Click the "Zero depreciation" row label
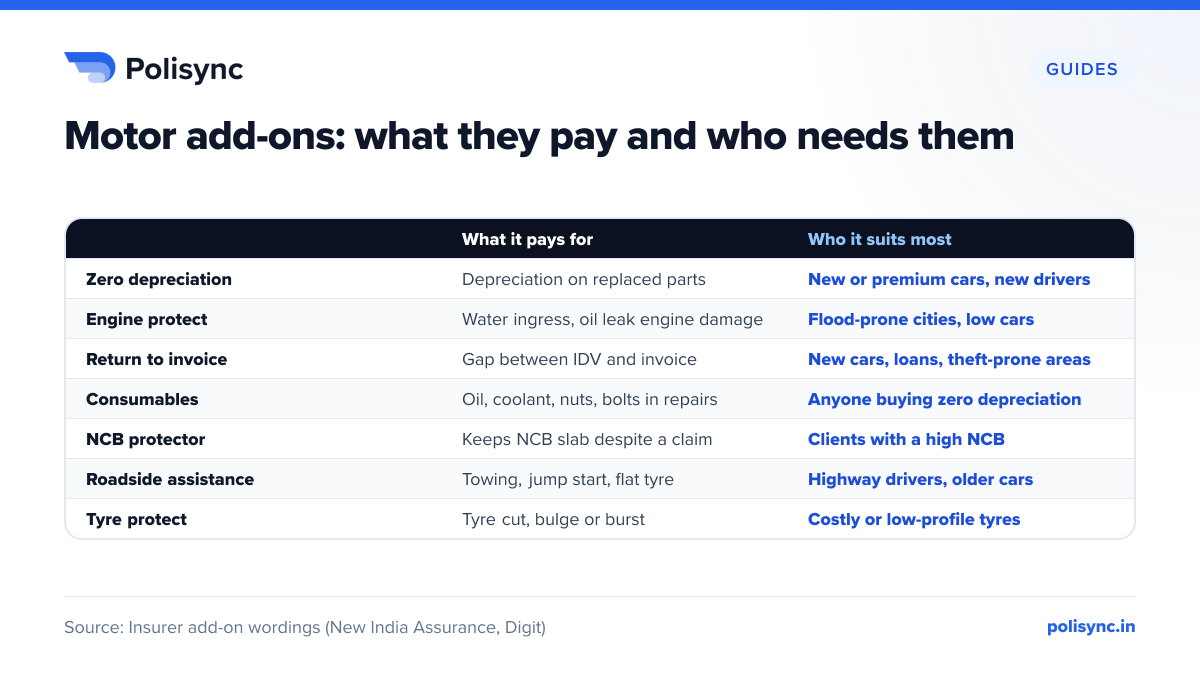 coord(159,280)
